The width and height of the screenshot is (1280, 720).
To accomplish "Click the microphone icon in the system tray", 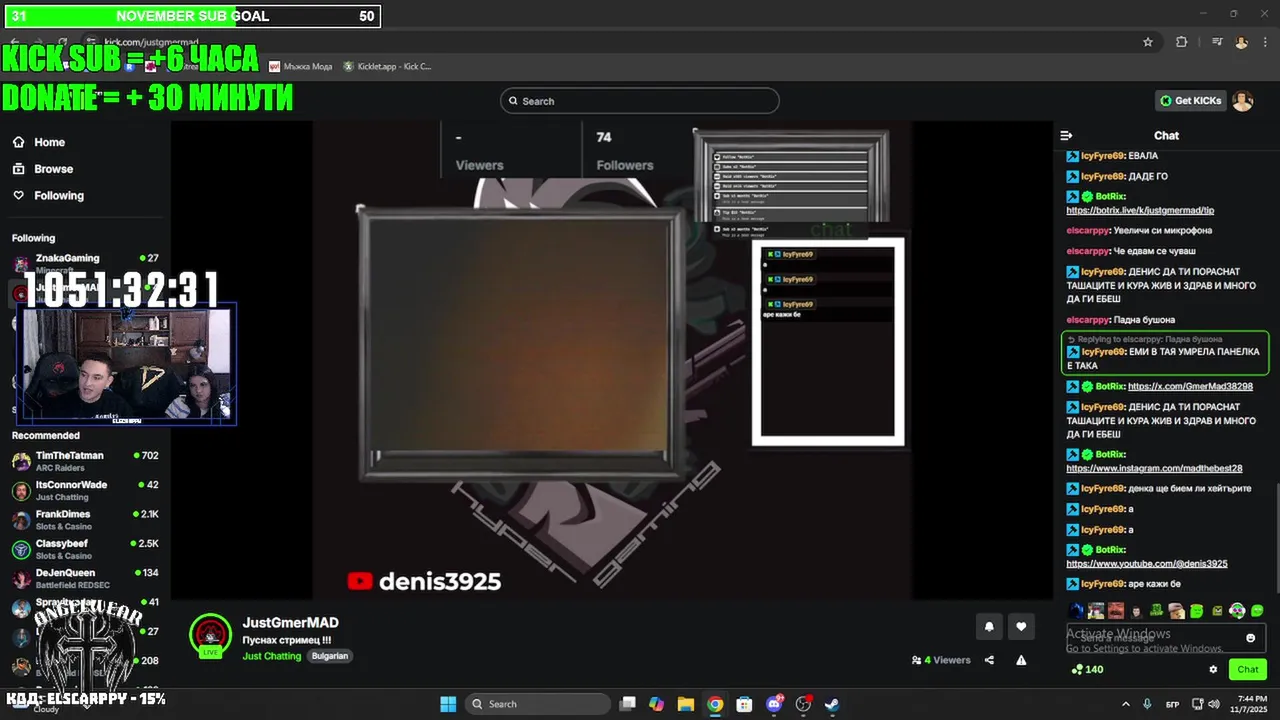I will 1148,704.
